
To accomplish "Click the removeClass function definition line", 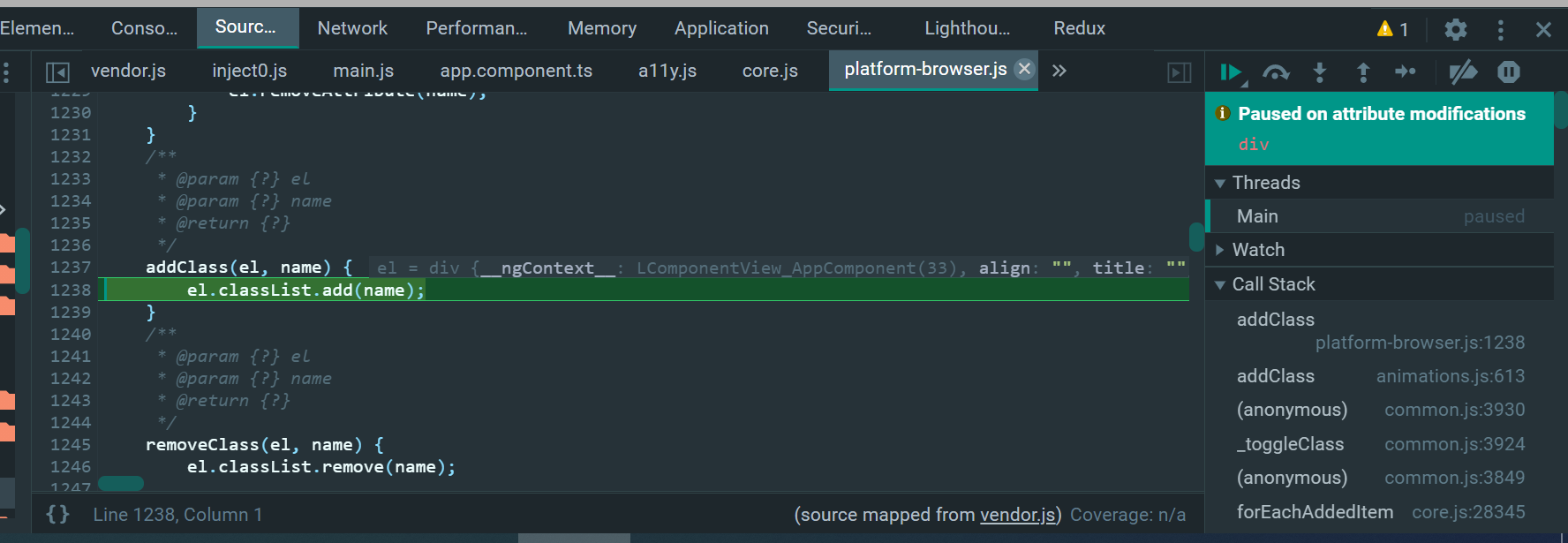I will click(x=265, y=445).
